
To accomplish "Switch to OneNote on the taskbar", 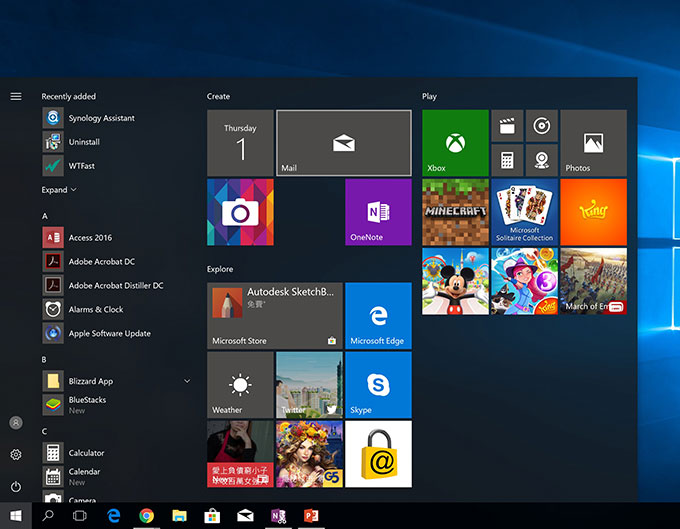I will tap(278, 516).
